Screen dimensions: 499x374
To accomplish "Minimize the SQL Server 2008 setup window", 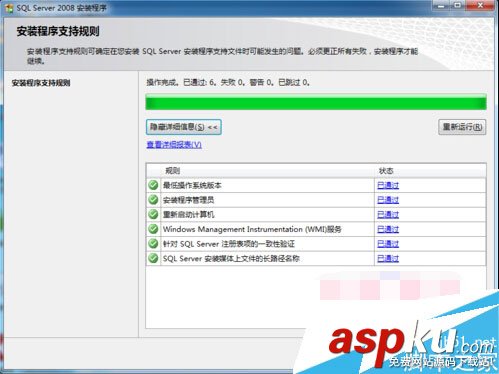I will point(441,5).
